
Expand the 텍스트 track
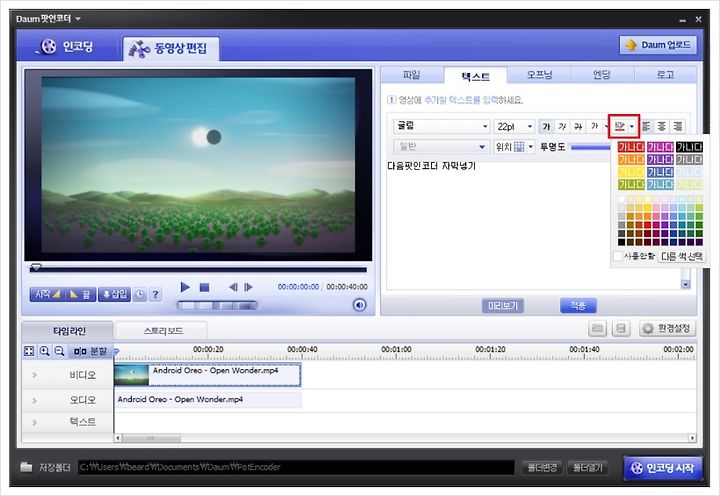(35, 422)
